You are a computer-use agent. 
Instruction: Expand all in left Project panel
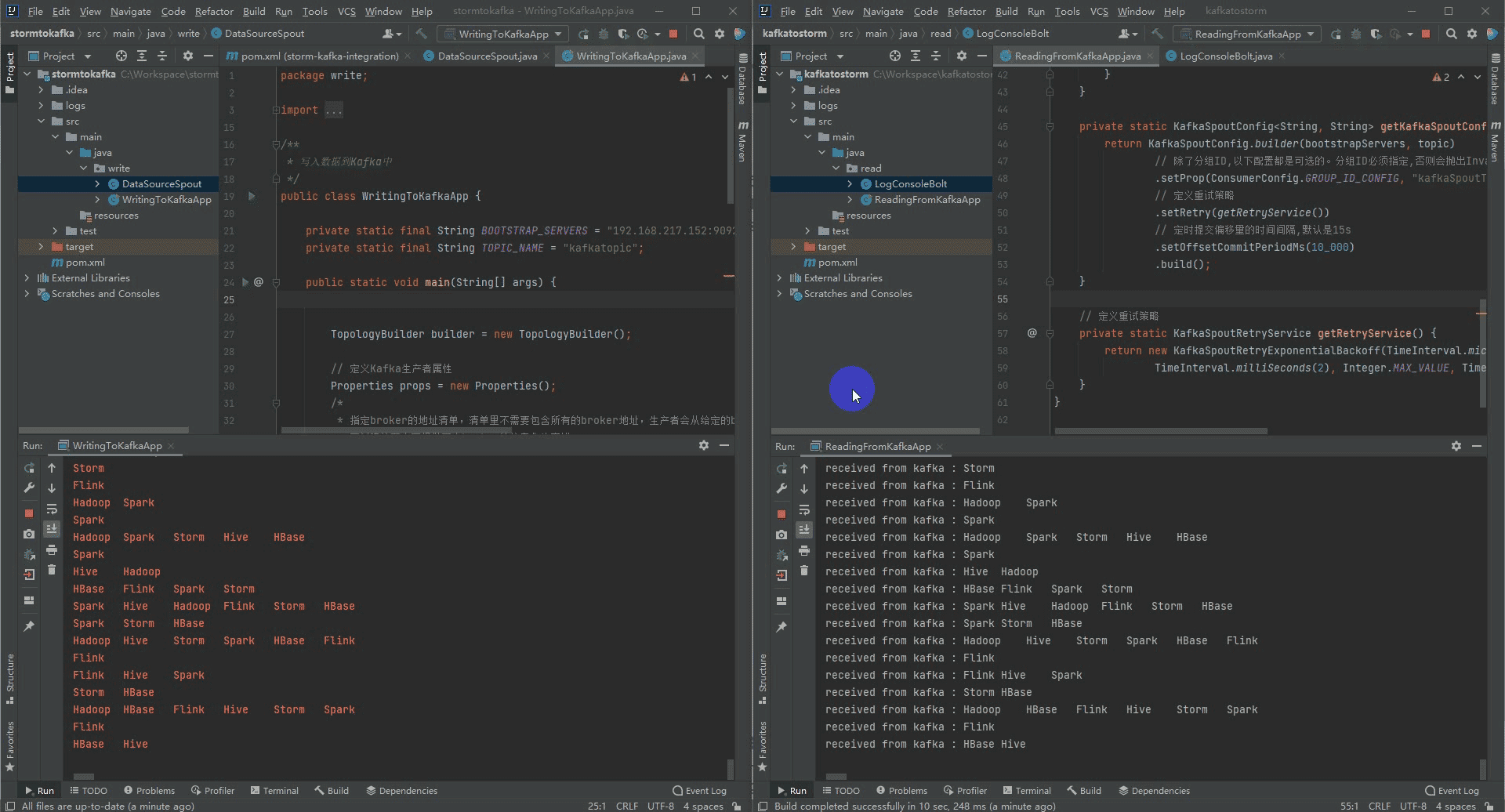coord(142,56)
